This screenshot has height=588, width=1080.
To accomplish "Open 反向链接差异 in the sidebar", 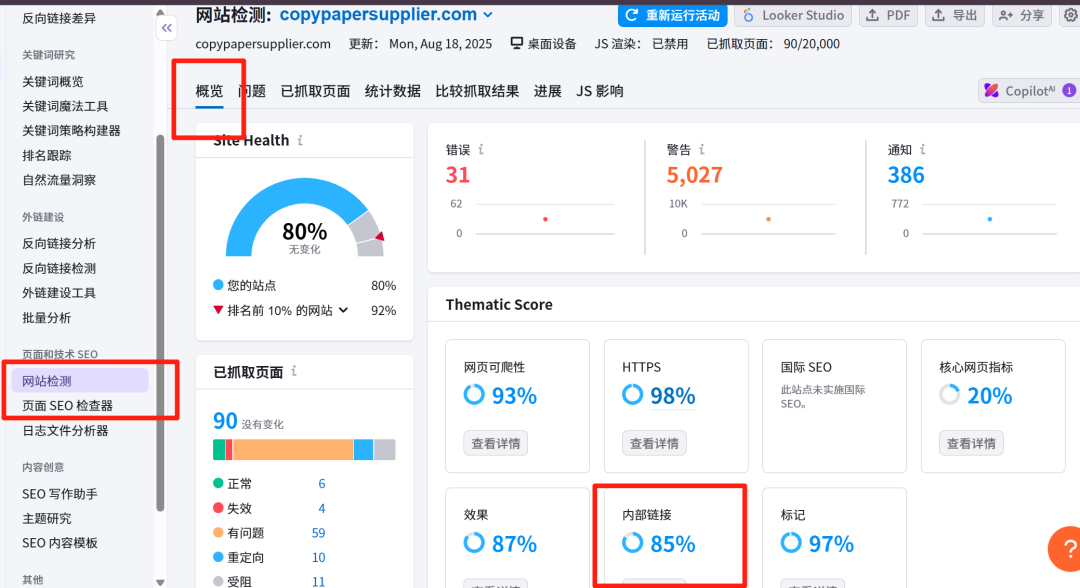I will pyautogui.click(x=59, y=18).
